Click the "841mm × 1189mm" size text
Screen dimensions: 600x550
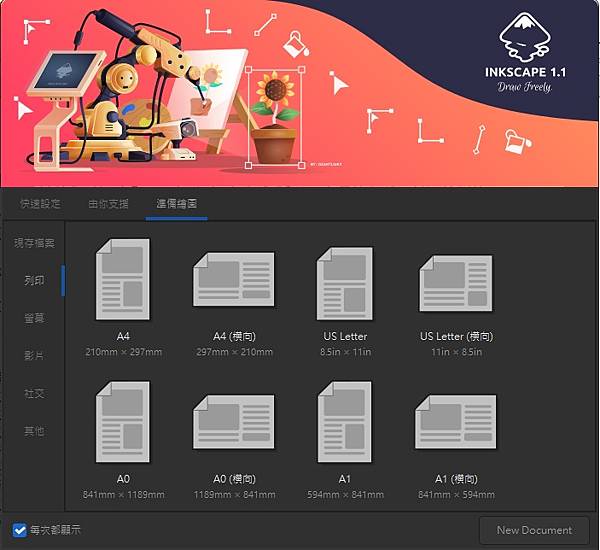123,495
